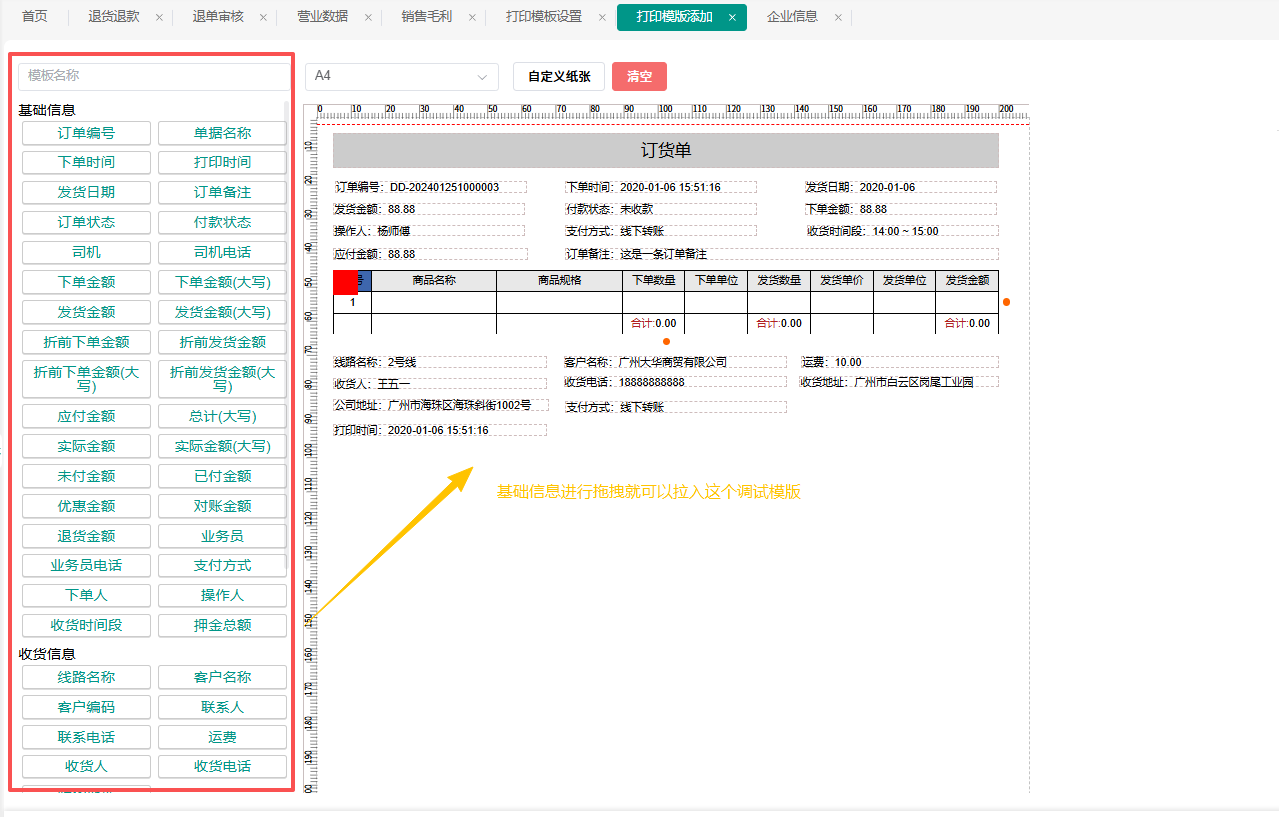Click the 自定义纸张 button
This screenshot has width=1279, height=817.
coord(559,77)
